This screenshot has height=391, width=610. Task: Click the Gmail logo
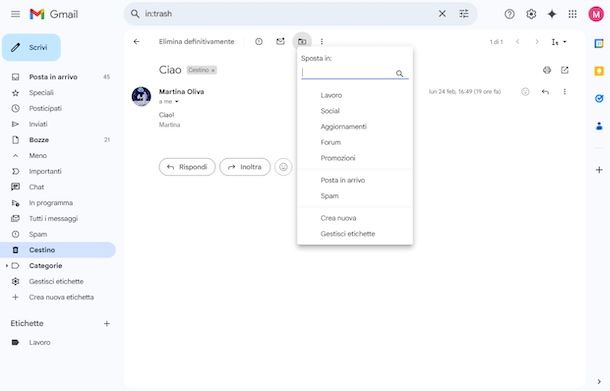point(54,14)
